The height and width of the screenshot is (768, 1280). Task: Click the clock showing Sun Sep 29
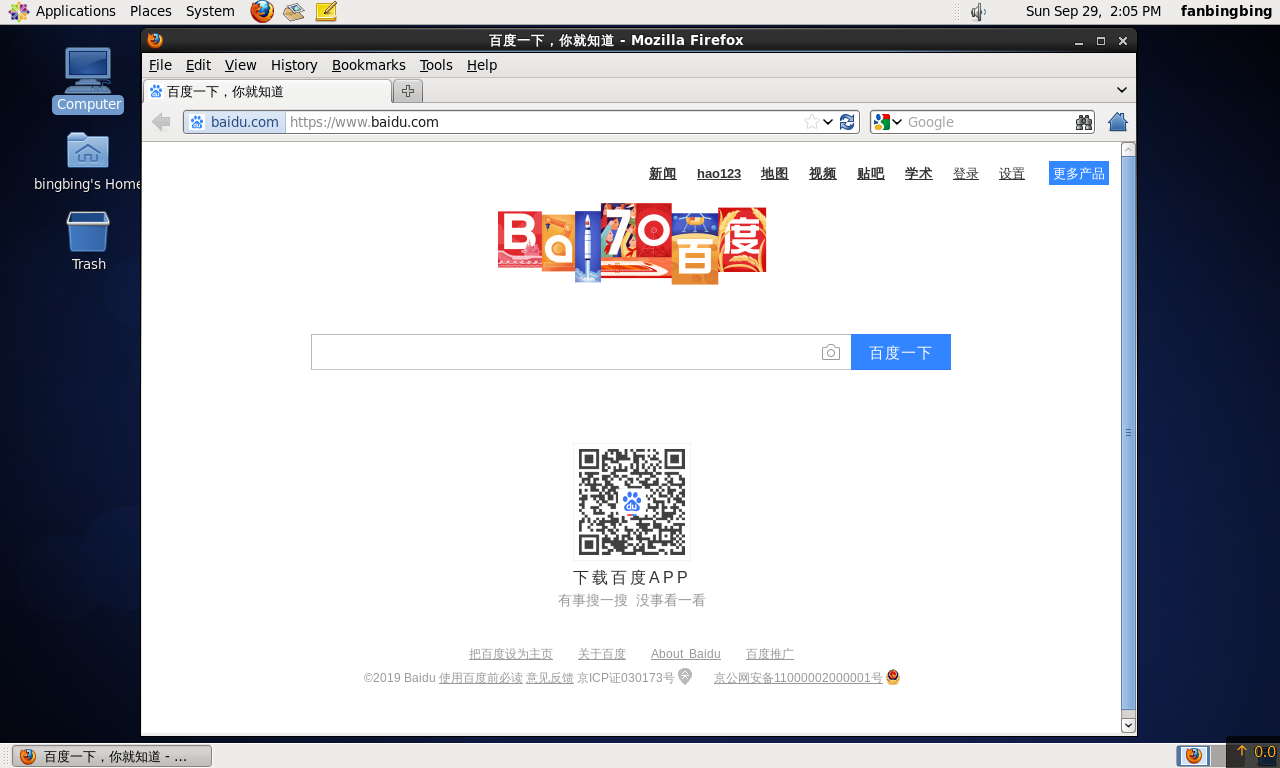[x=1093, y=11]
